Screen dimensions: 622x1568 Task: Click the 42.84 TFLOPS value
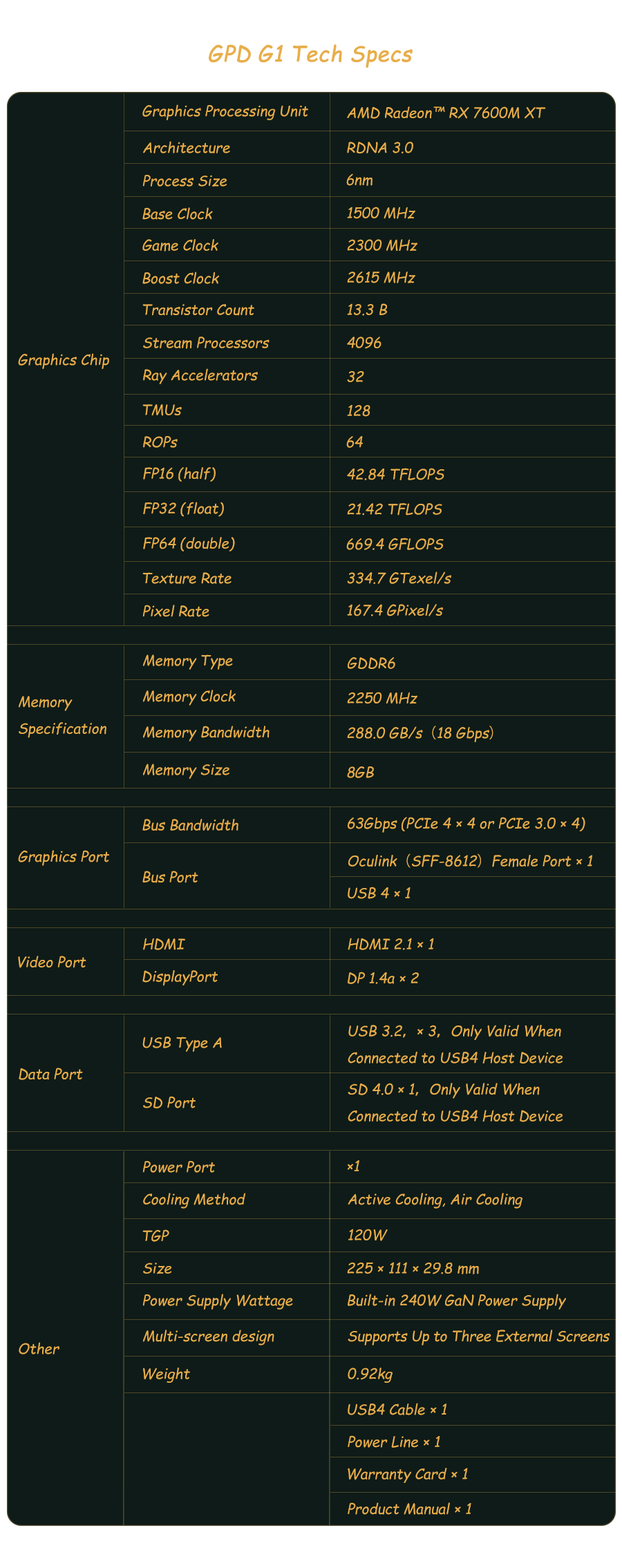coord(396,475)
